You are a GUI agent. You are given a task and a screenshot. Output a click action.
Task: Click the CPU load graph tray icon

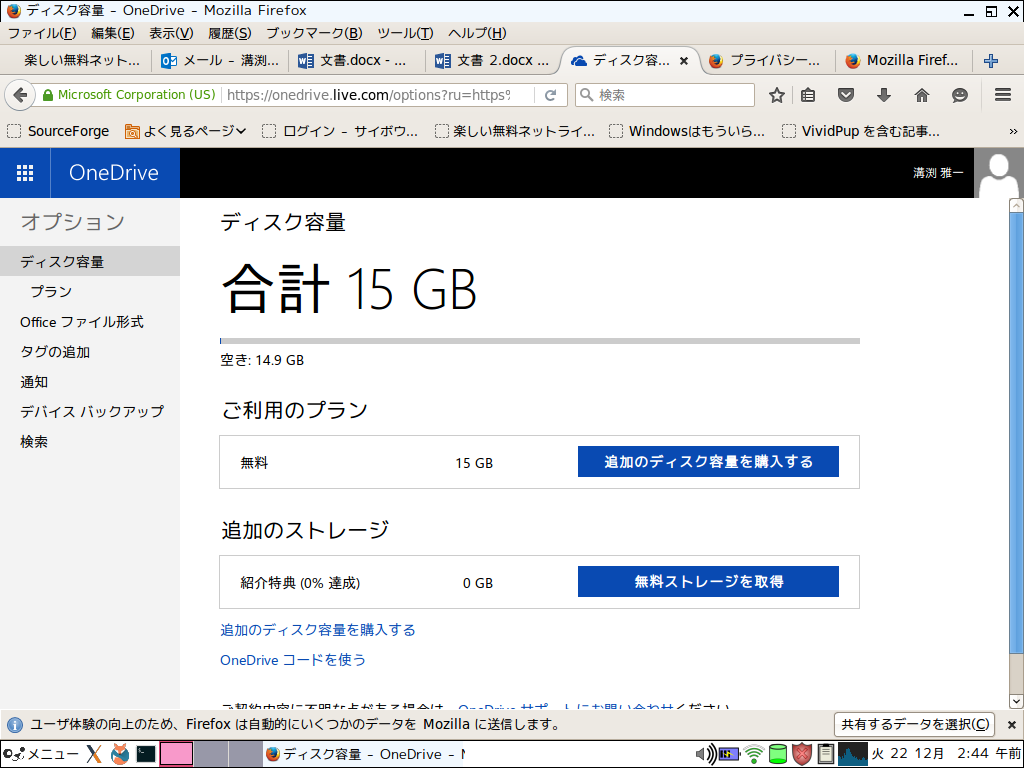pos(852,754)
